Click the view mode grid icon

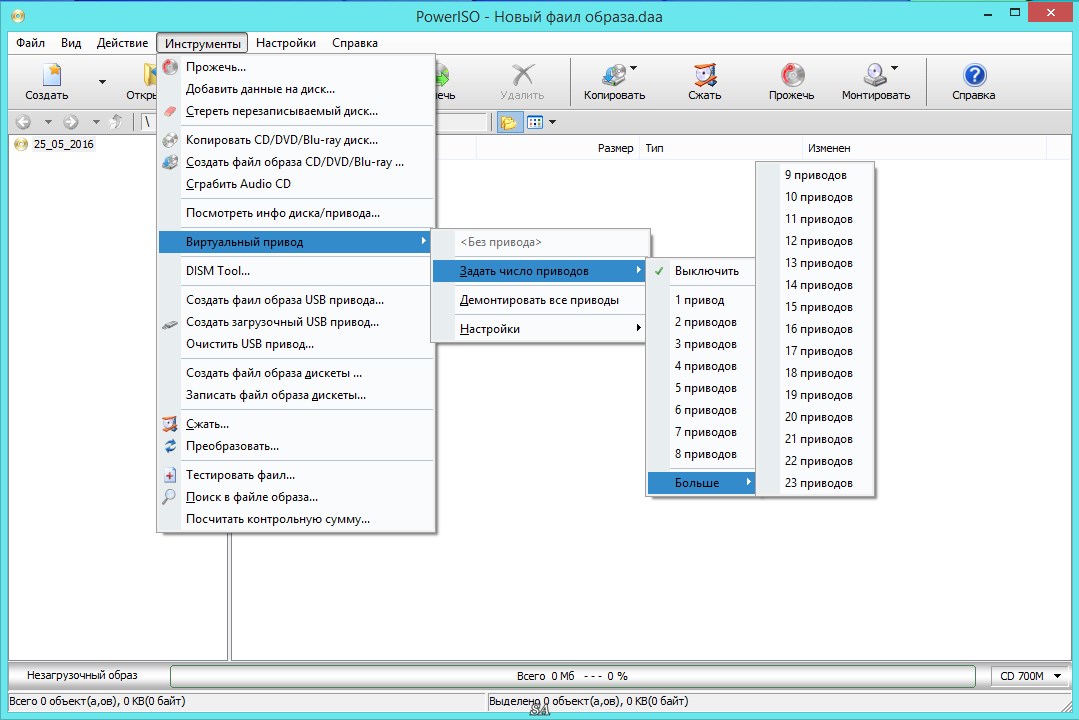coord(535,123)
